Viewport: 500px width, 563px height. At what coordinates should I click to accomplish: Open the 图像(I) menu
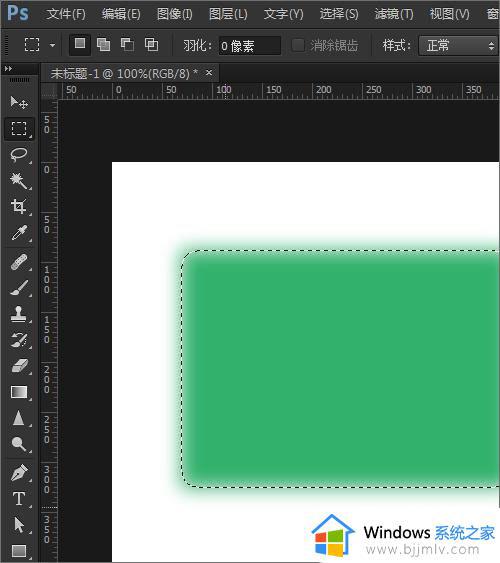pyautogui.click(x=175, y=14)
